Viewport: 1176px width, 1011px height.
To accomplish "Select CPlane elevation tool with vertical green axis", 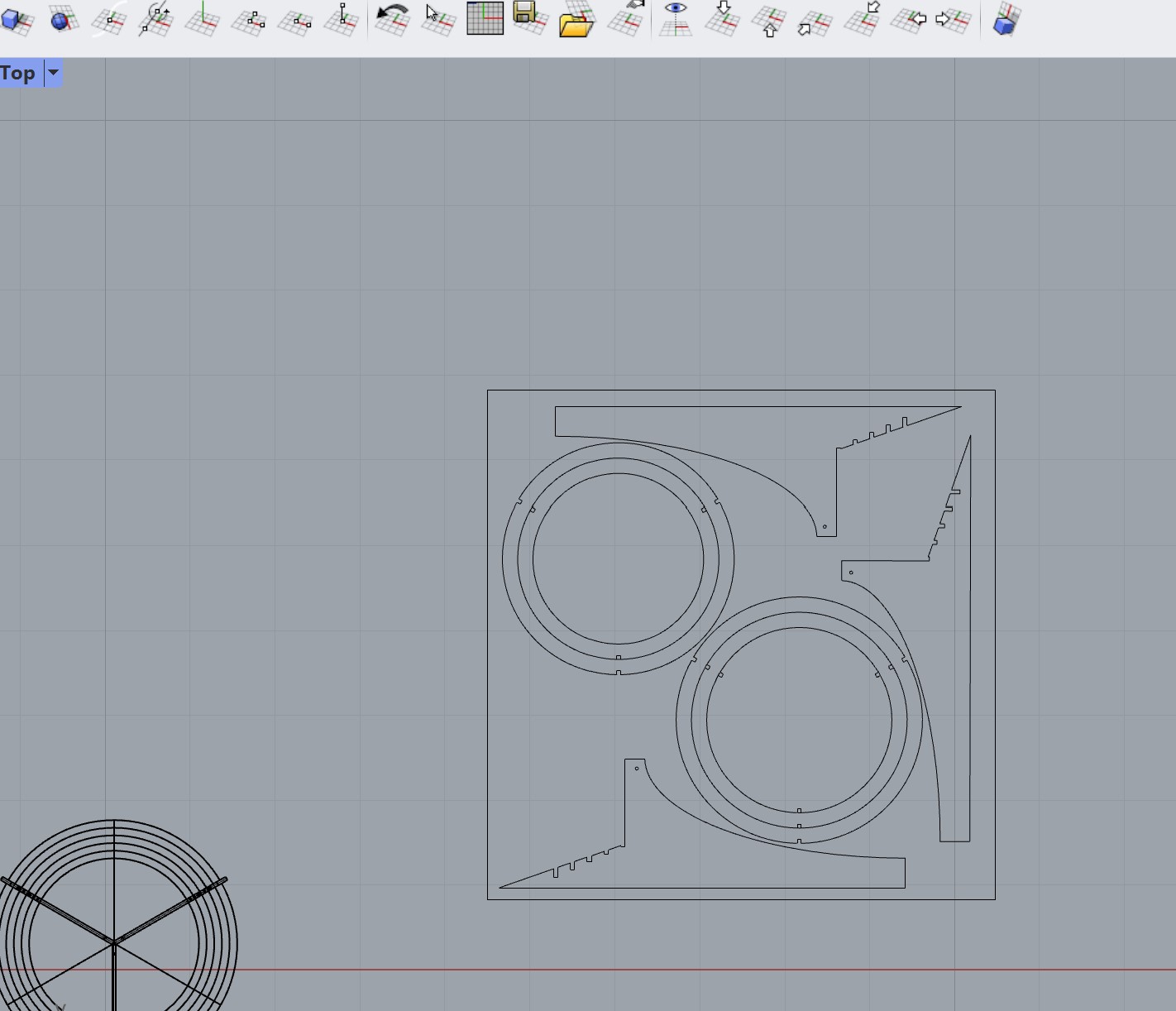I will [x=203, y=18].
